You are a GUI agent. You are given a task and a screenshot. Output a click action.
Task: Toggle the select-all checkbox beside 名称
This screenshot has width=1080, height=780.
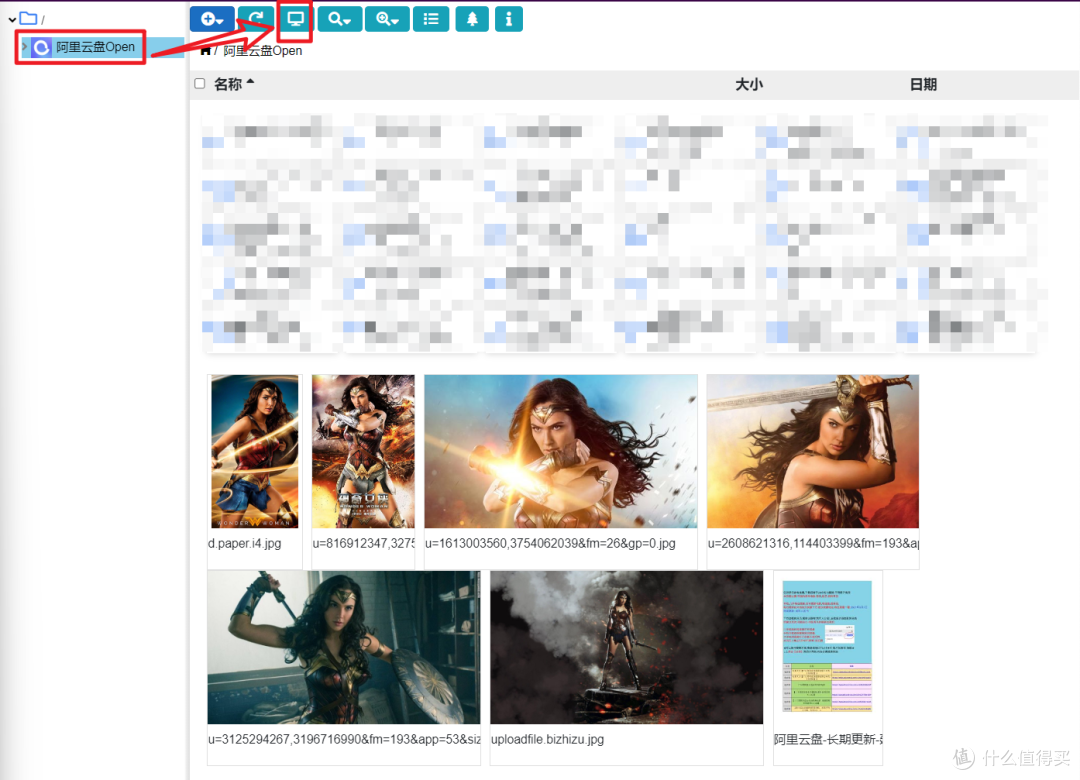pos(200,84)
